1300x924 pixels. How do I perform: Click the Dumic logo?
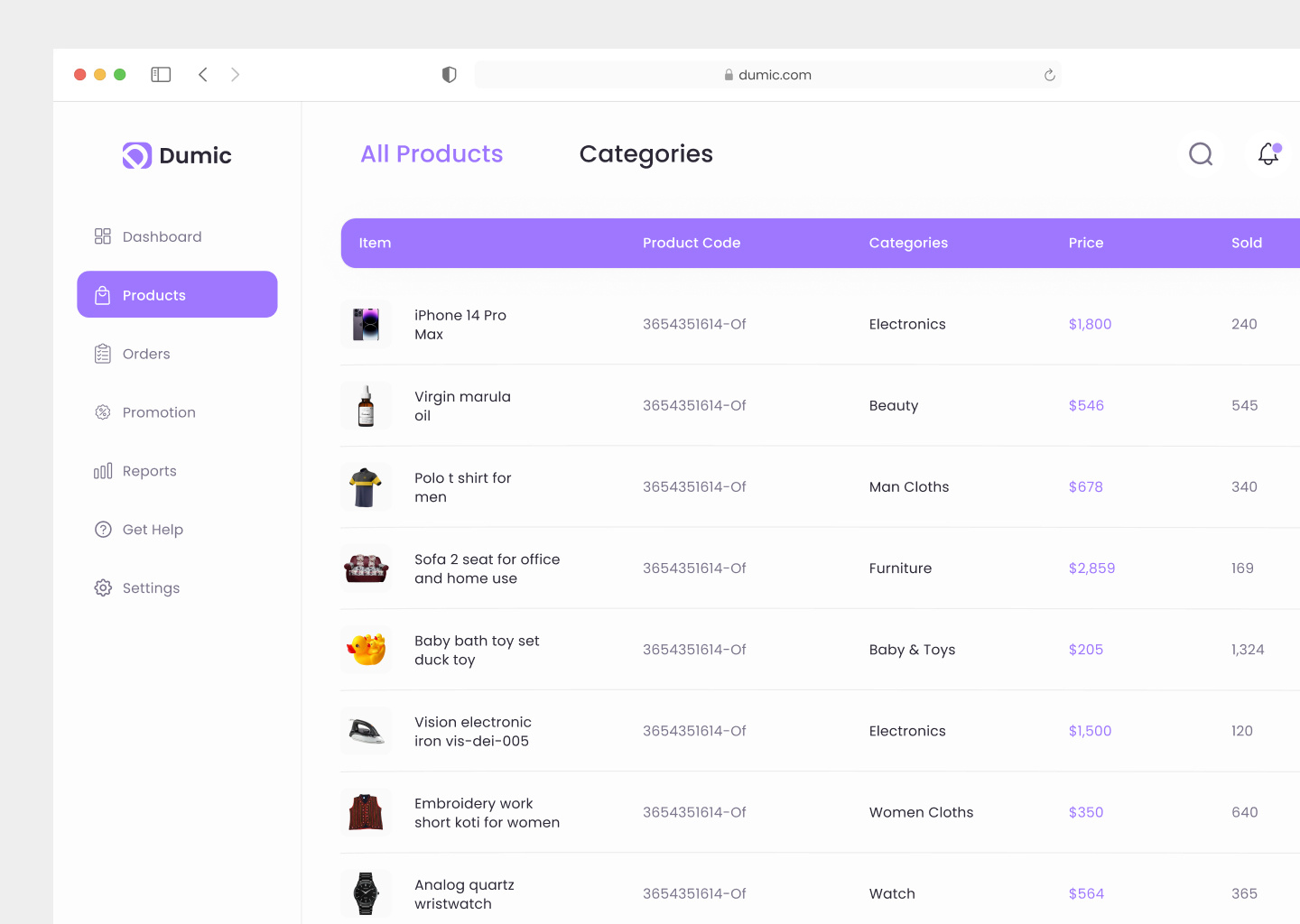coord(177,155)
